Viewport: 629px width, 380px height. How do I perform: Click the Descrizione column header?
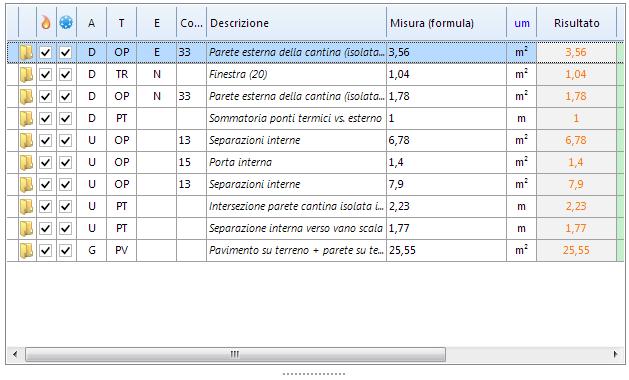pos(296,23)
